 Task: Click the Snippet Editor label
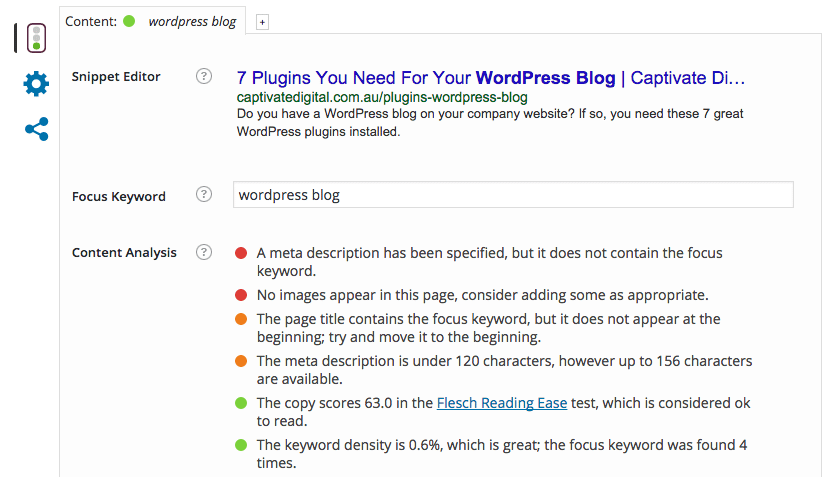pyautogui.click(x=116, y=77)
